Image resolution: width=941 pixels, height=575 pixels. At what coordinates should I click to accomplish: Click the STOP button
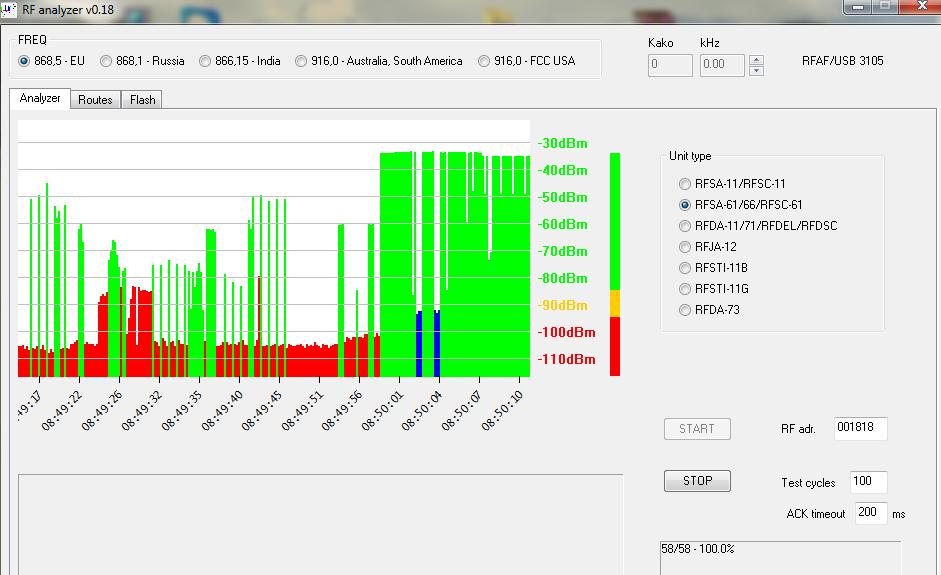[697, 481]
